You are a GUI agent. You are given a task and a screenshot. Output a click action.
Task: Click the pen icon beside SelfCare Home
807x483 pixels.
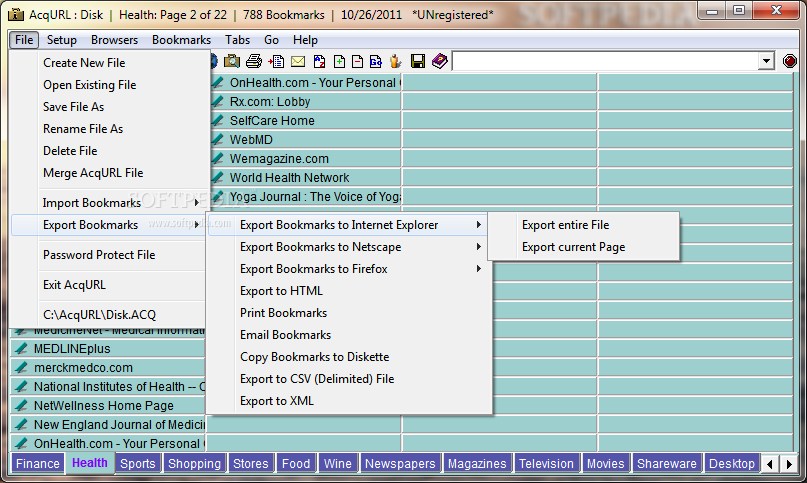click(x=218, y=120)
